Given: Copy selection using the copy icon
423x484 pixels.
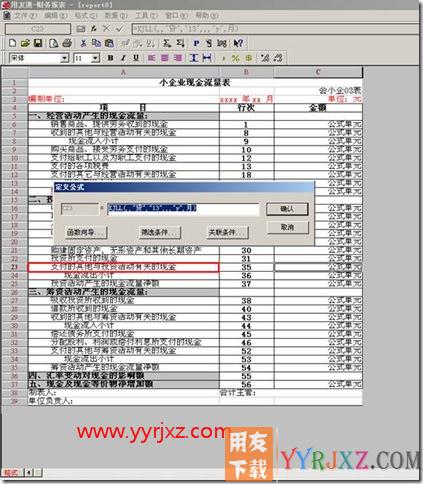Looking at the screenshot, I should click(96, 43).
